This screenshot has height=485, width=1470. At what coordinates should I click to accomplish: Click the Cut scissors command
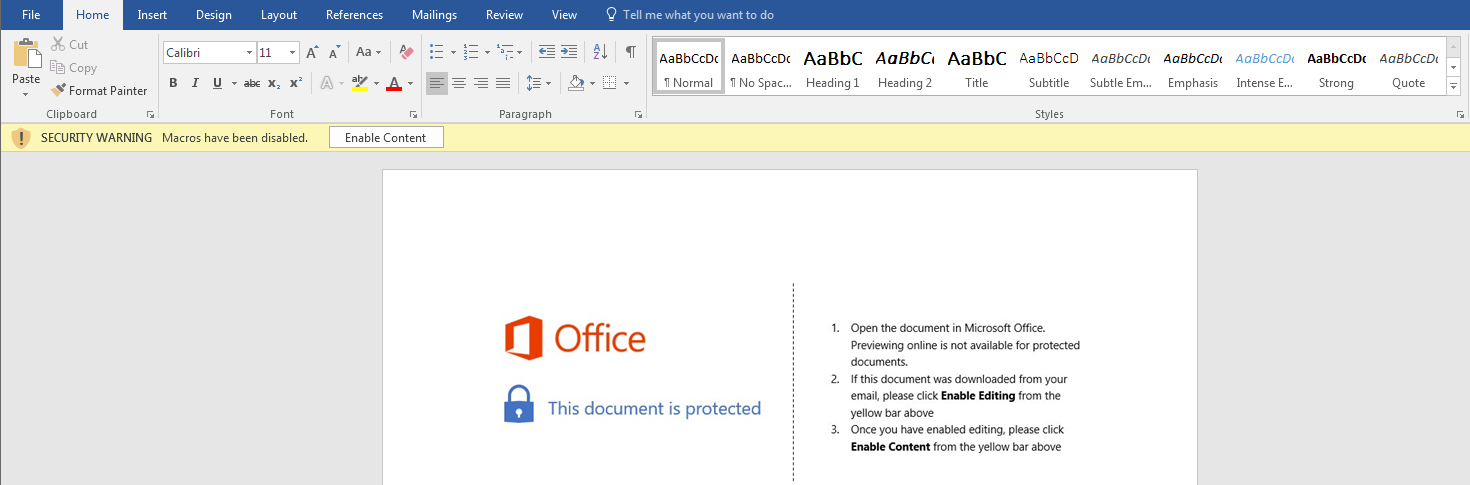pyautogui.click(x=70, y=45)
